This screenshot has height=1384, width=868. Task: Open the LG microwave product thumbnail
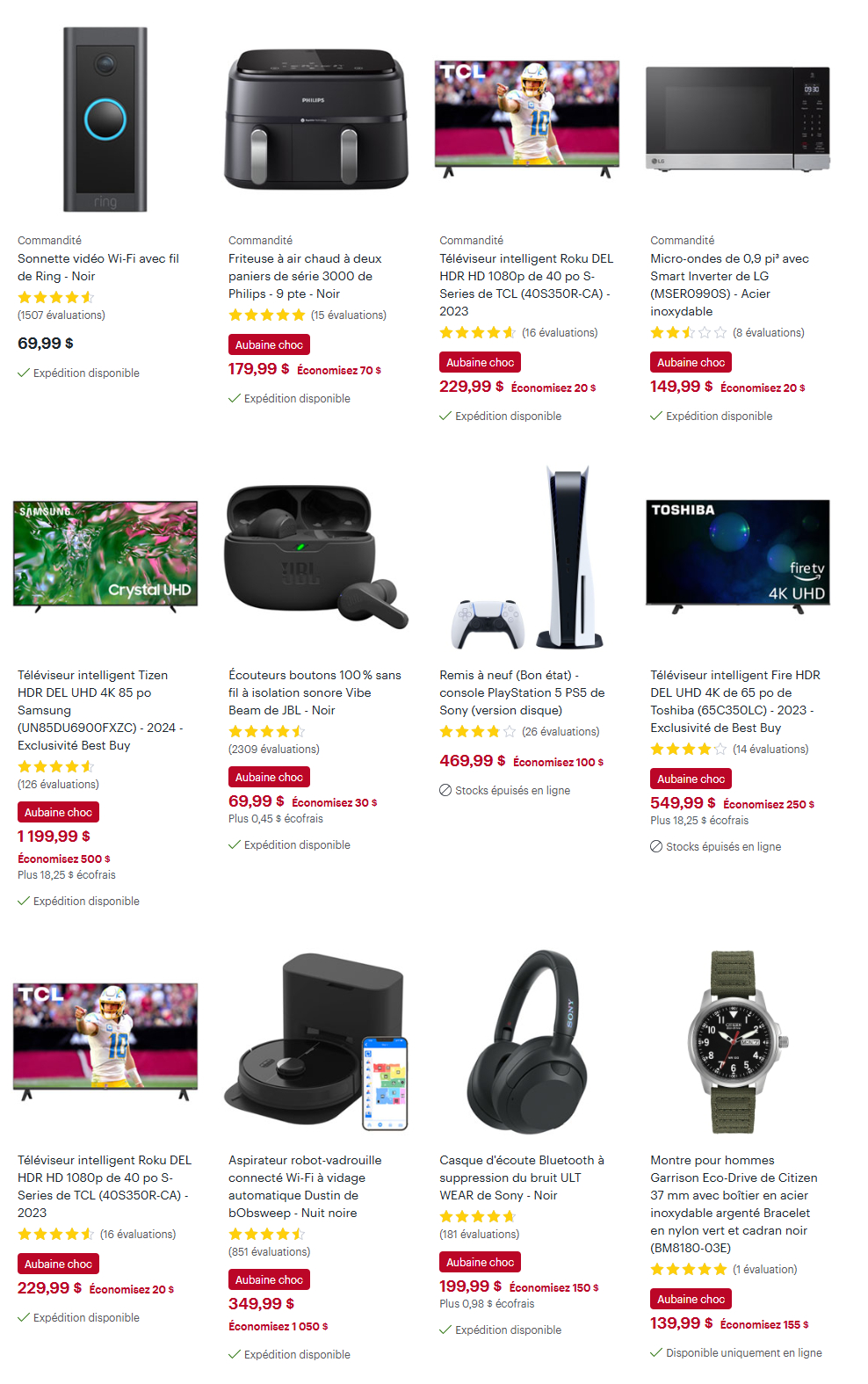pos(738,120)
